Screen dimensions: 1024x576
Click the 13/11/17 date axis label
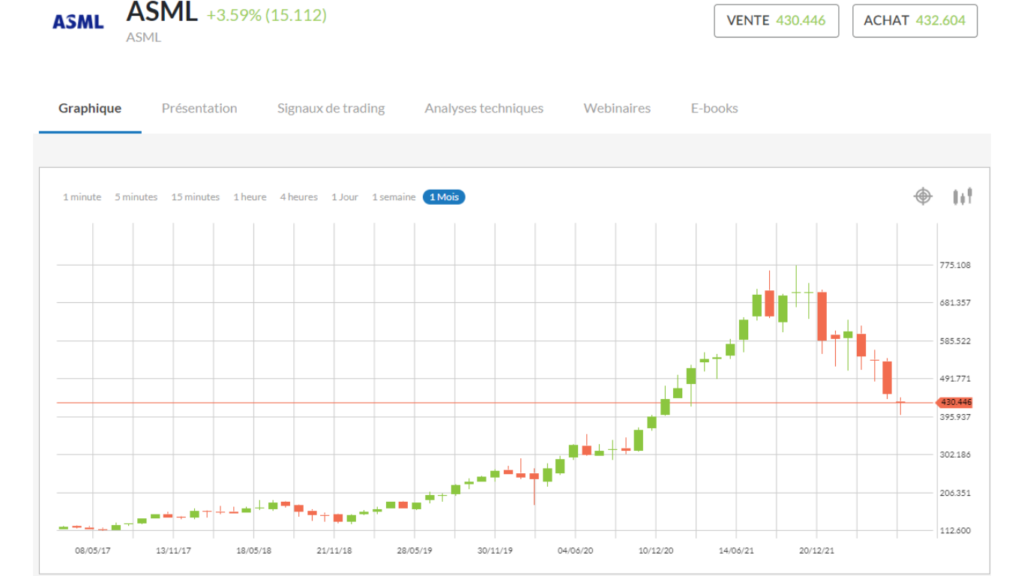click(173, 551)
